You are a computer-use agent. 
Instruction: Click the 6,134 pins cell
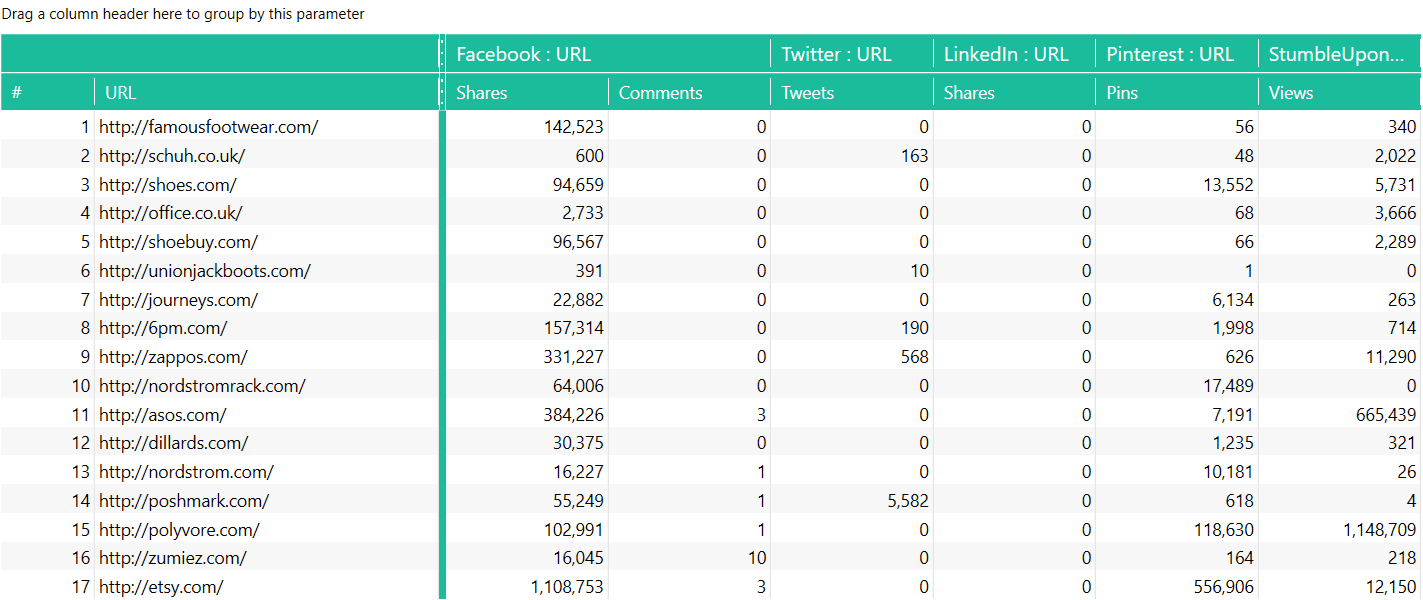[1176, 300]
